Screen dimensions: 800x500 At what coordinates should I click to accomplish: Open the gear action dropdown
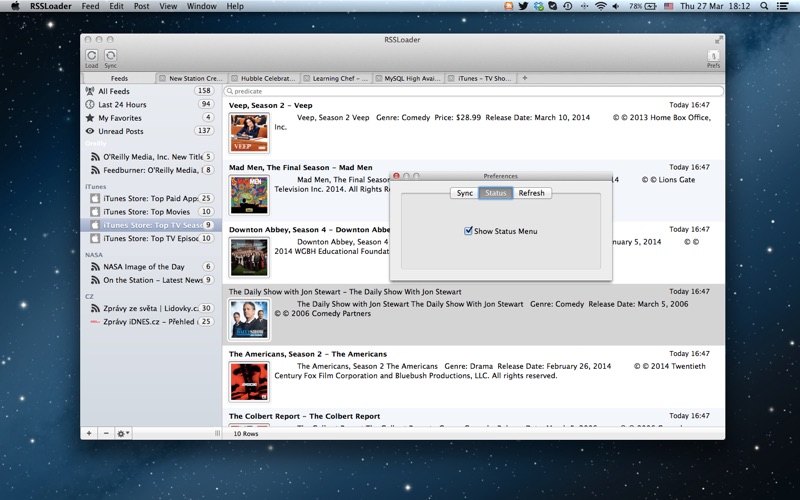pyautogui.click(x=123, y=433)
